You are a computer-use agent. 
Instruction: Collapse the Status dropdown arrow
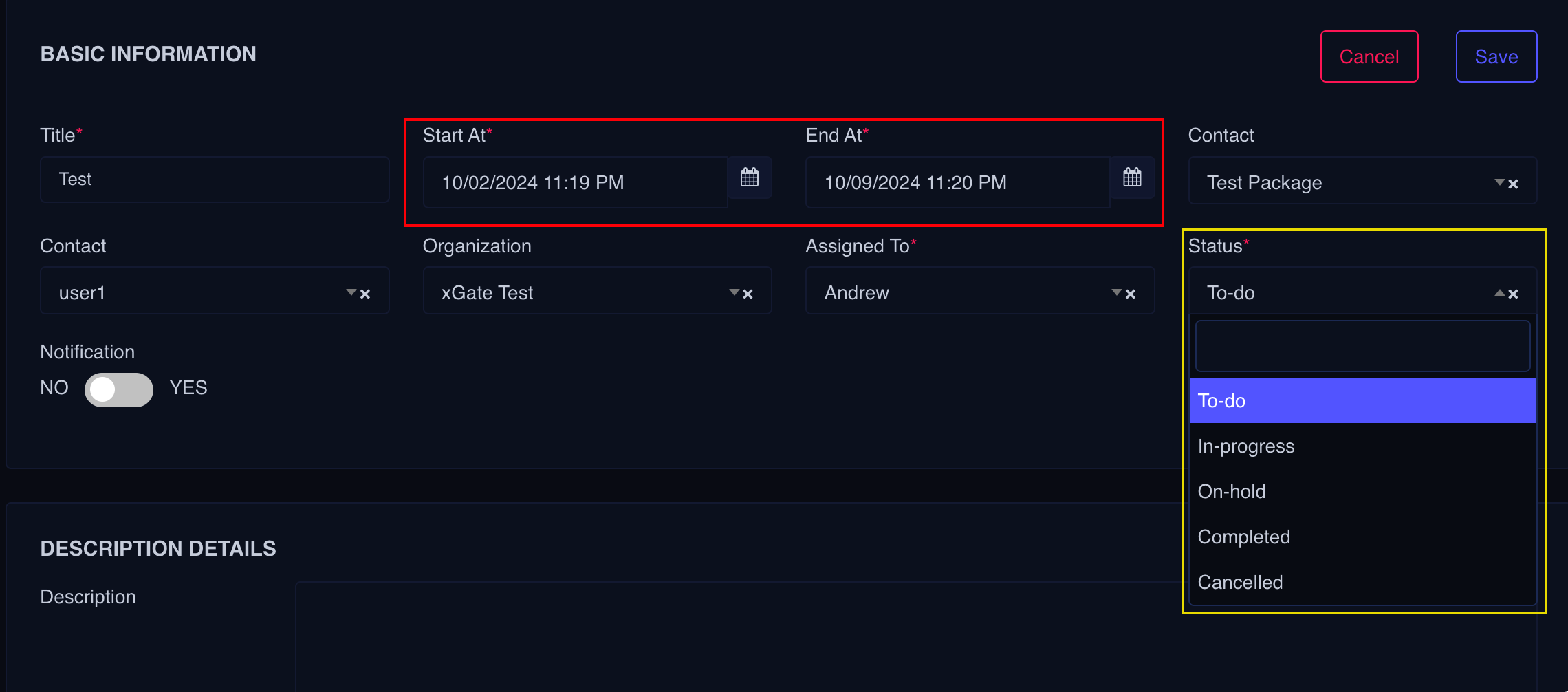click(x=1499, y=292)
